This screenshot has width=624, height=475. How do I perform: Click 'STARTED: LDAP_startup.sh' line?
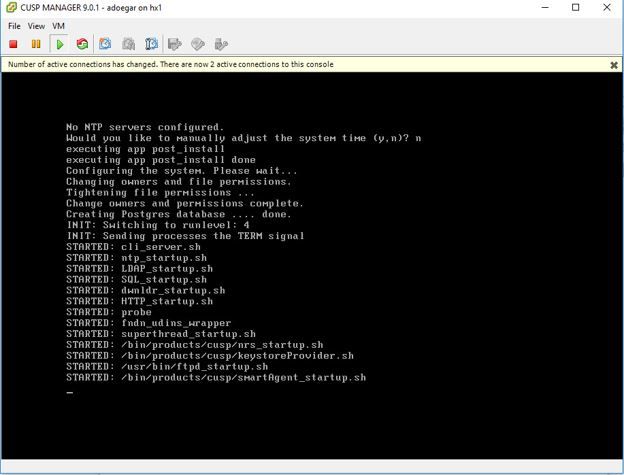coord(140,269)
